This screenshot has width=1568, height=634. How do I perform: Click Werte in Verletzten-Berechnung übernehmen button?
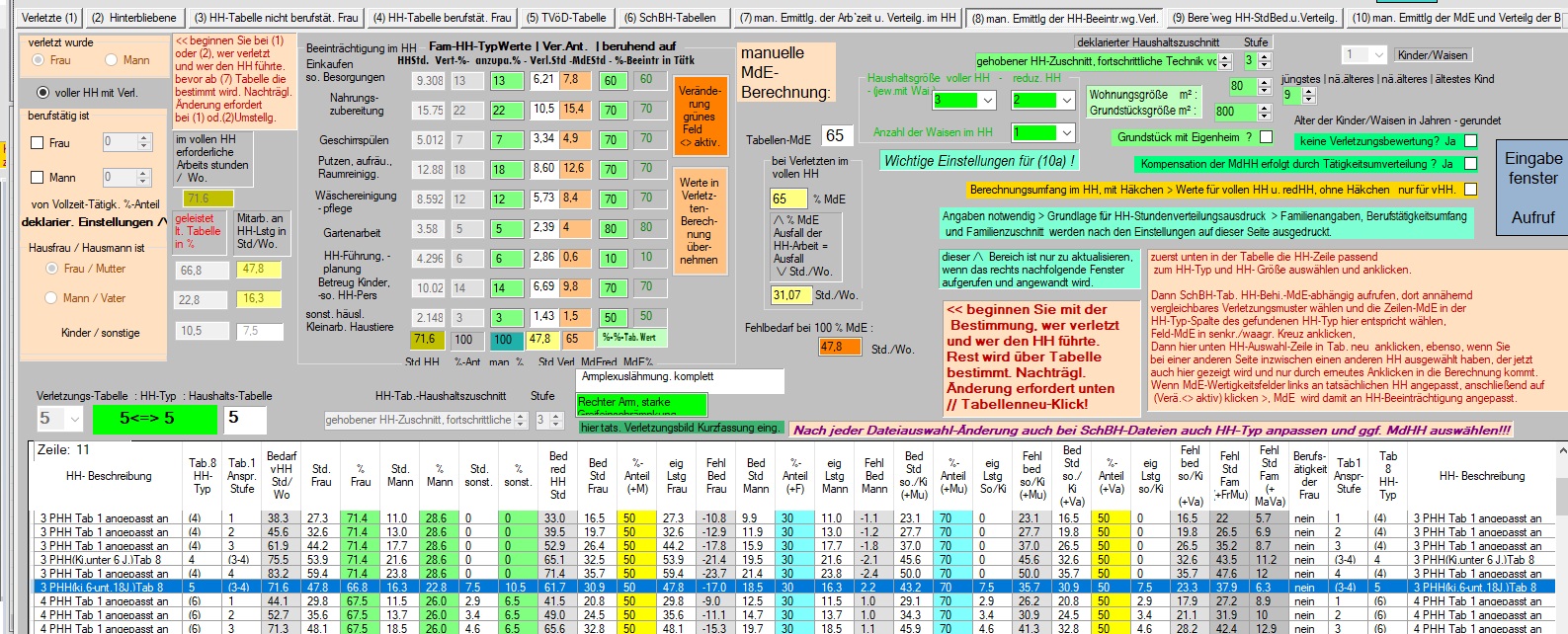[700, 221]
